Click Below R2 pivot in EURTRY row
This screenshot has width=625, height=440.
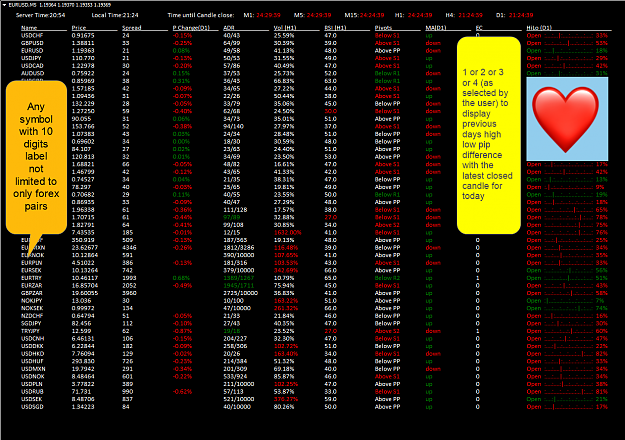(387, 278)
